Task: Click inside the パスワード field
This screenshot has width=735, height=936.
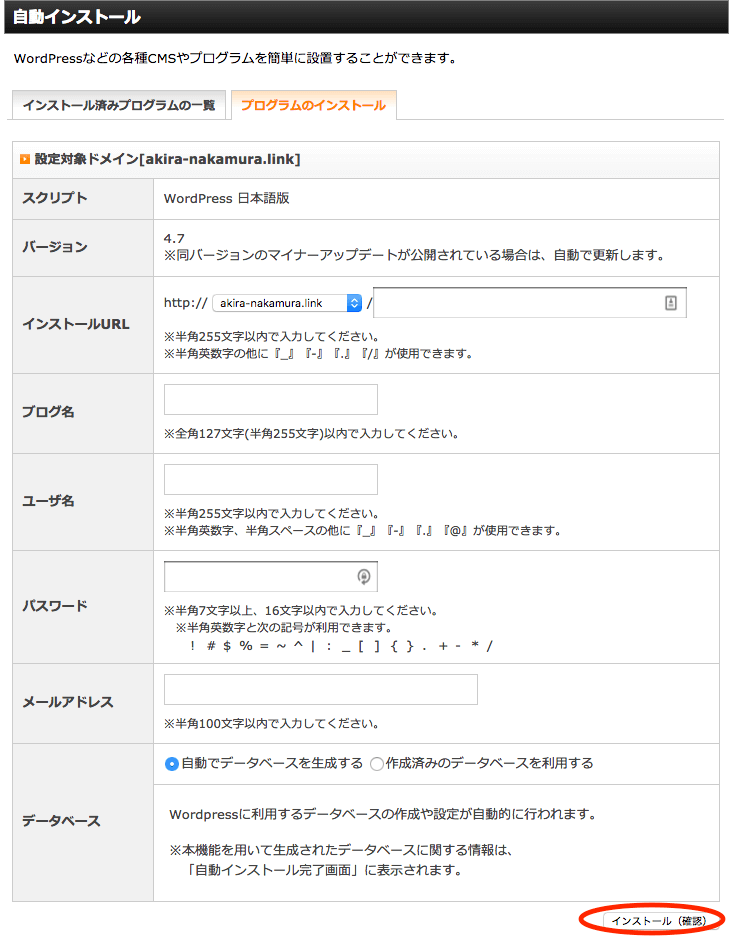Action: click(258, 576)
